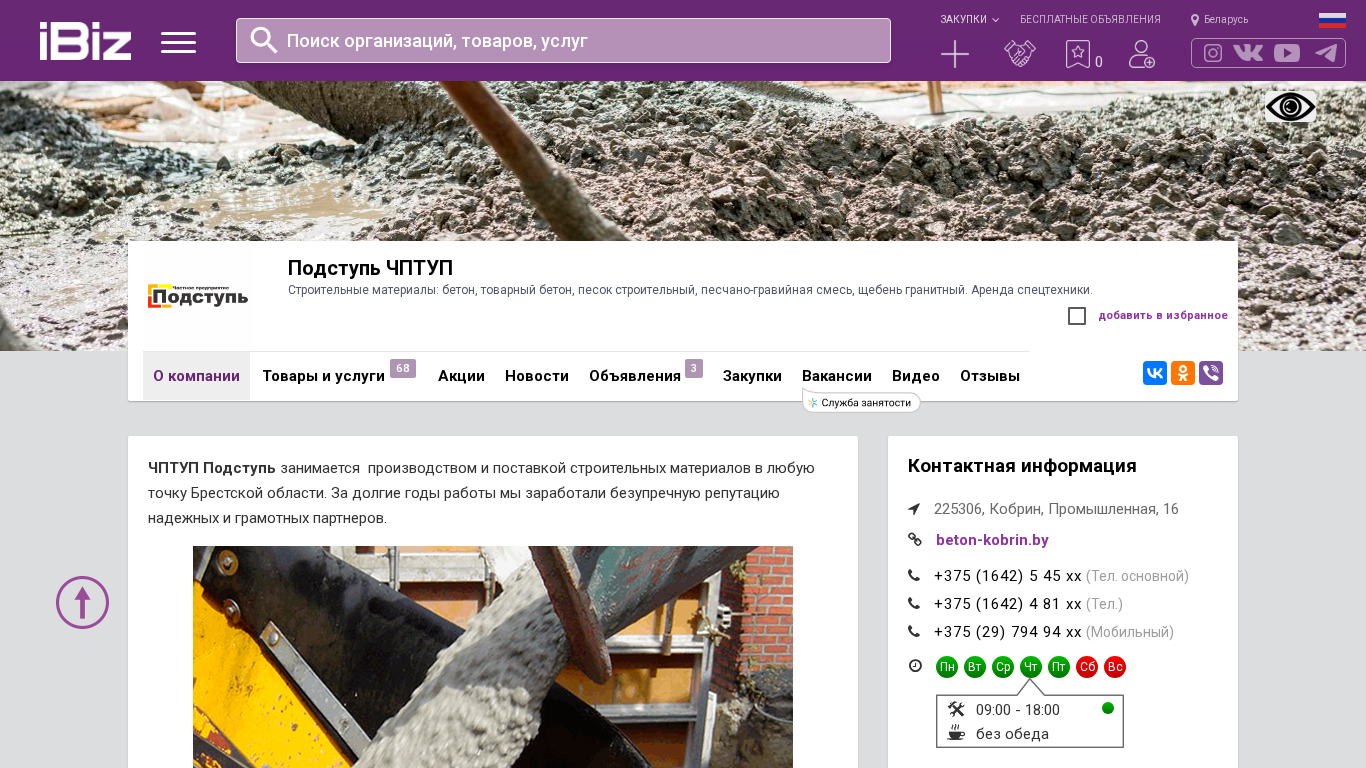Click the address location arrow icon
The image size is (1366, 768).
point(914,509)
